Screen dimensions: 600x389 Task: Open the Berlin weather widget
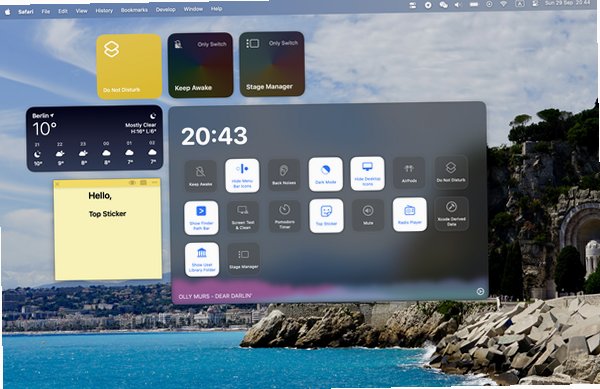pyautogui.click(x=95, y=138)
